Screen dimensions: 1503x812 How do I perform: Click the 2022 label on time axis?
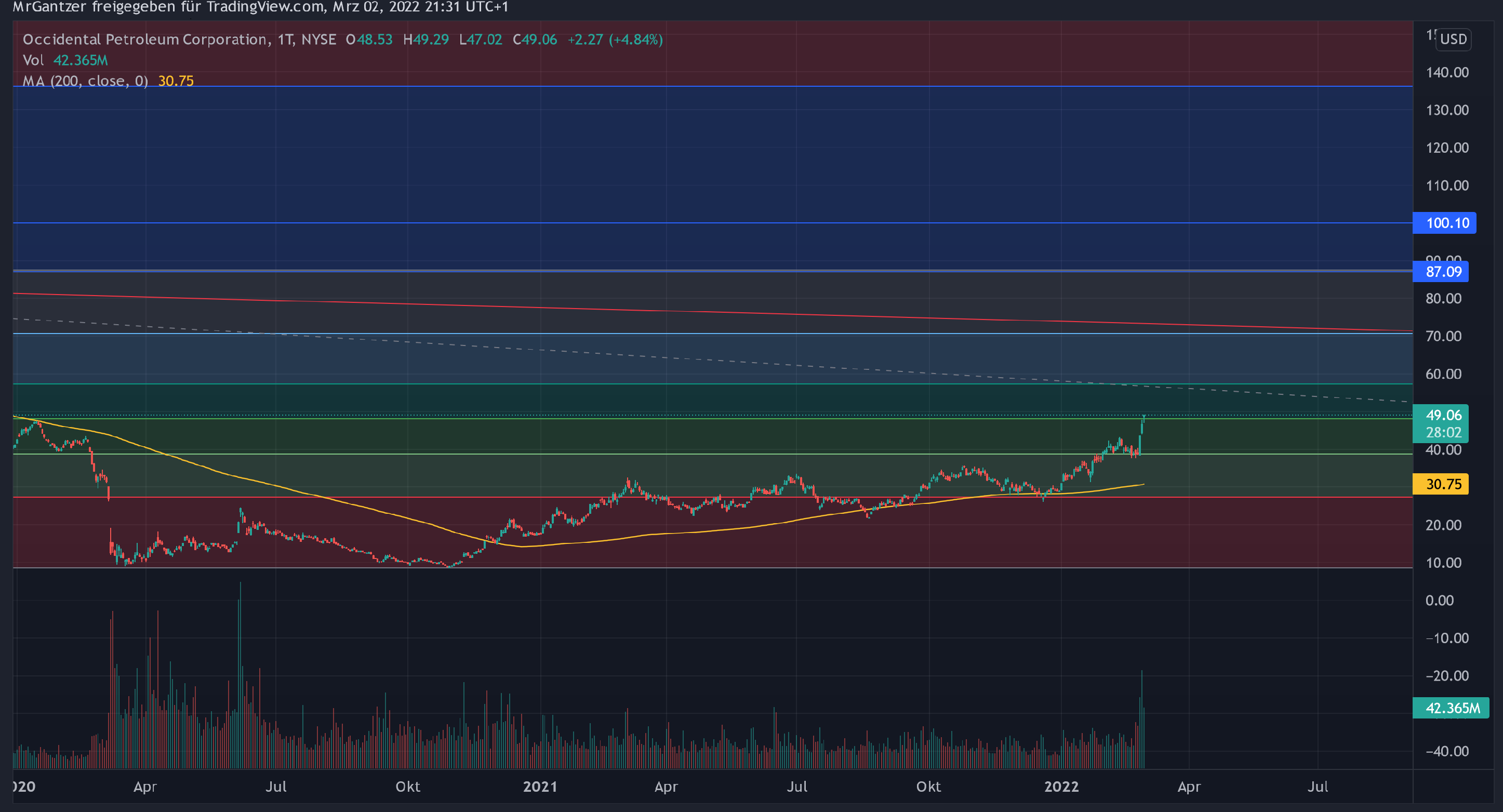(1061, 787)
